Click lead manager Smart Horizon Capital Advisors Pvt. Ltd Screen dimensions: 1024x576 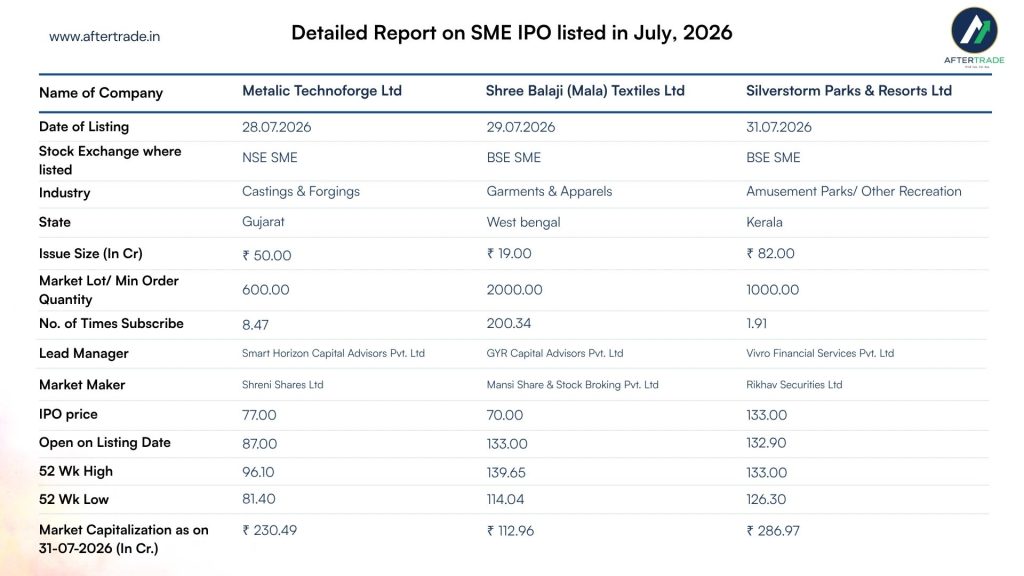tap(333, 353)
